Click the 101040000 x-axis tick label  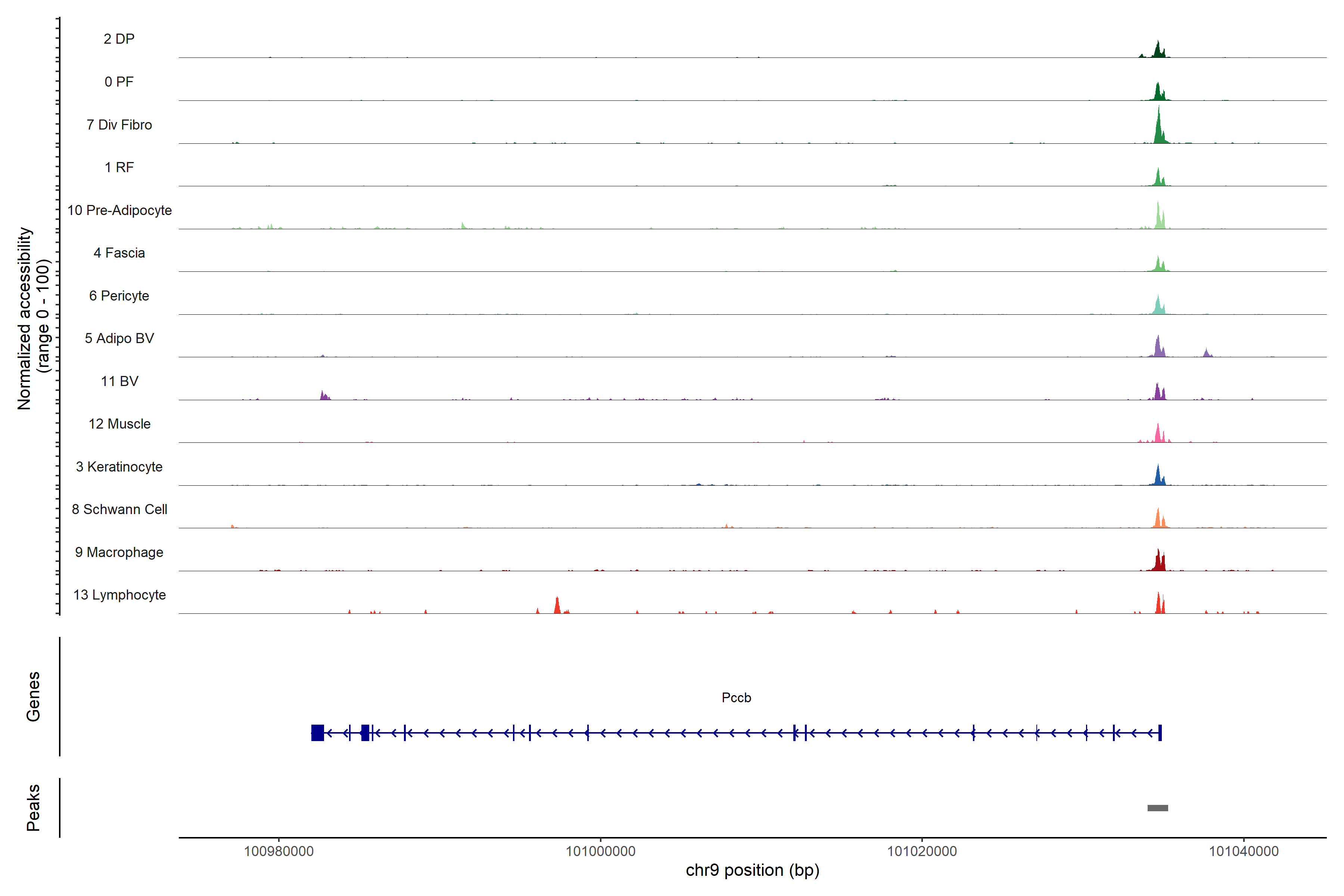point(1244,852)
